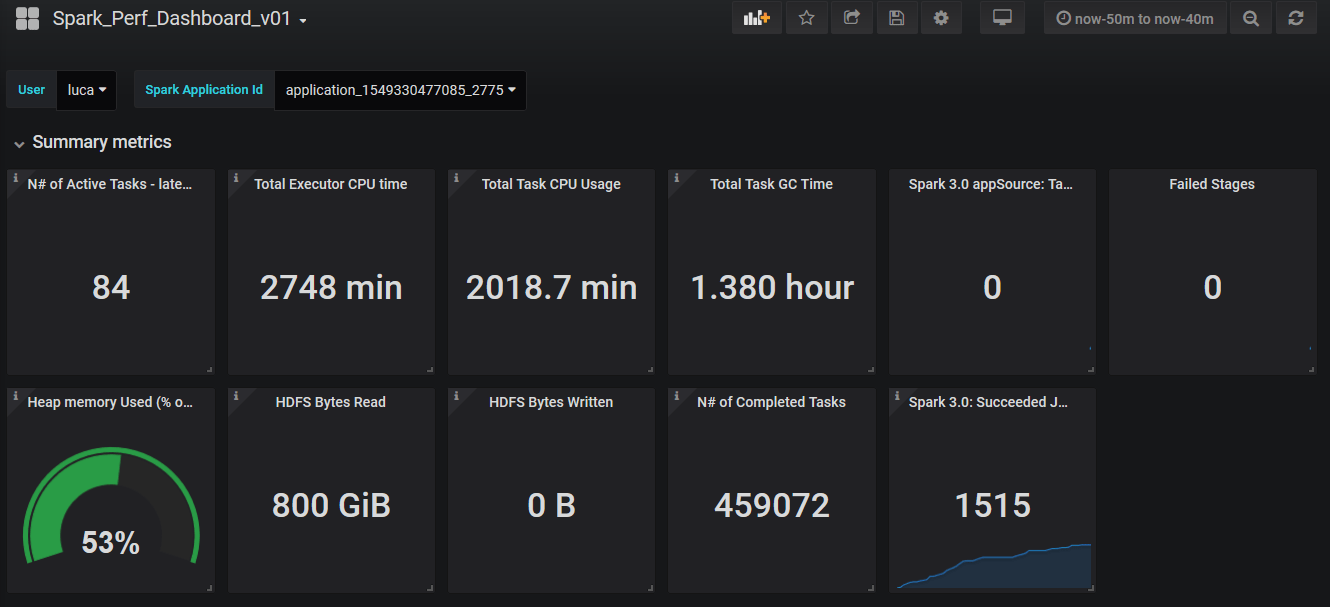Open the User luca dropdown
This screenshot has width=1330, height=607.
coord(86,89)
